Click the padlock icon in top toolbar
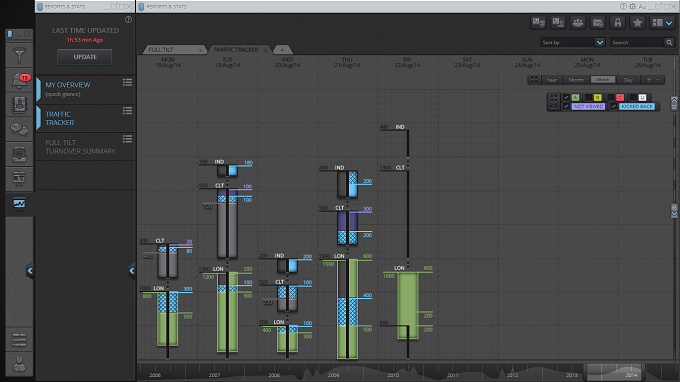The width and height of the screenshot is (680, 382). click(x=618, y=23)
